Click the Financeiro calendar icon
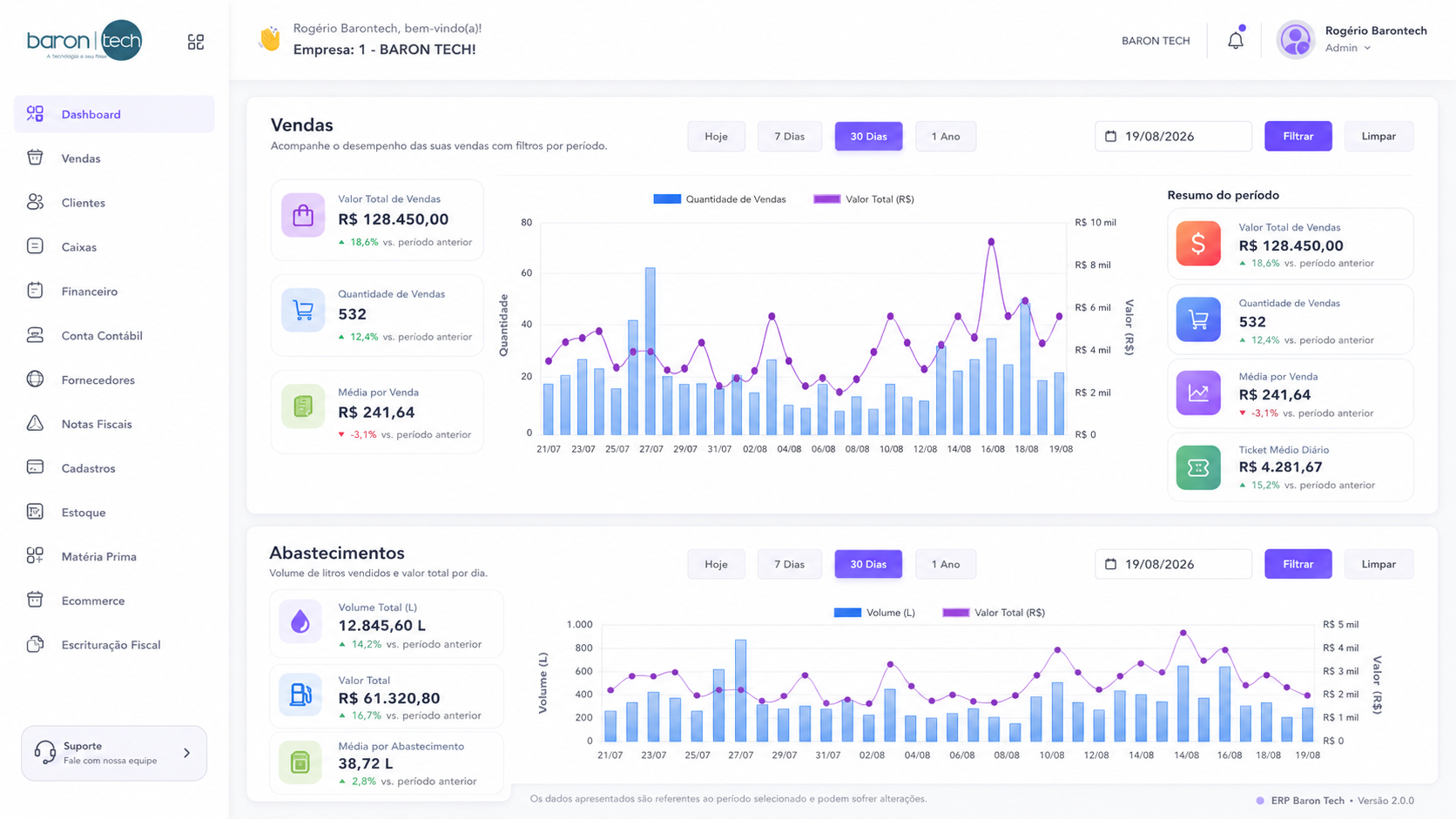This screenshot has width=1456, height=819. [35, 291]
